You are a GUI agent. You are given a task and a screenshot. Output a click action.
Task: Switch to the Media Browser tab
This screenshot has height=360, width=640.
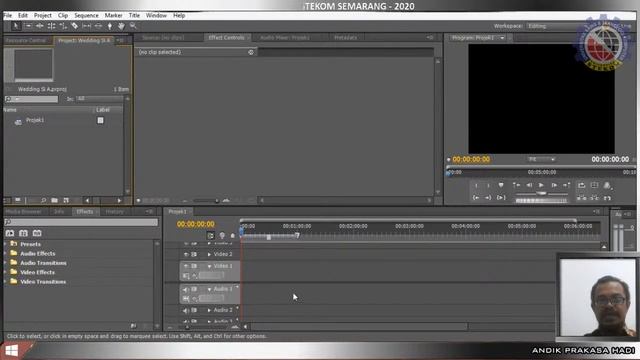tap(24, 211)
